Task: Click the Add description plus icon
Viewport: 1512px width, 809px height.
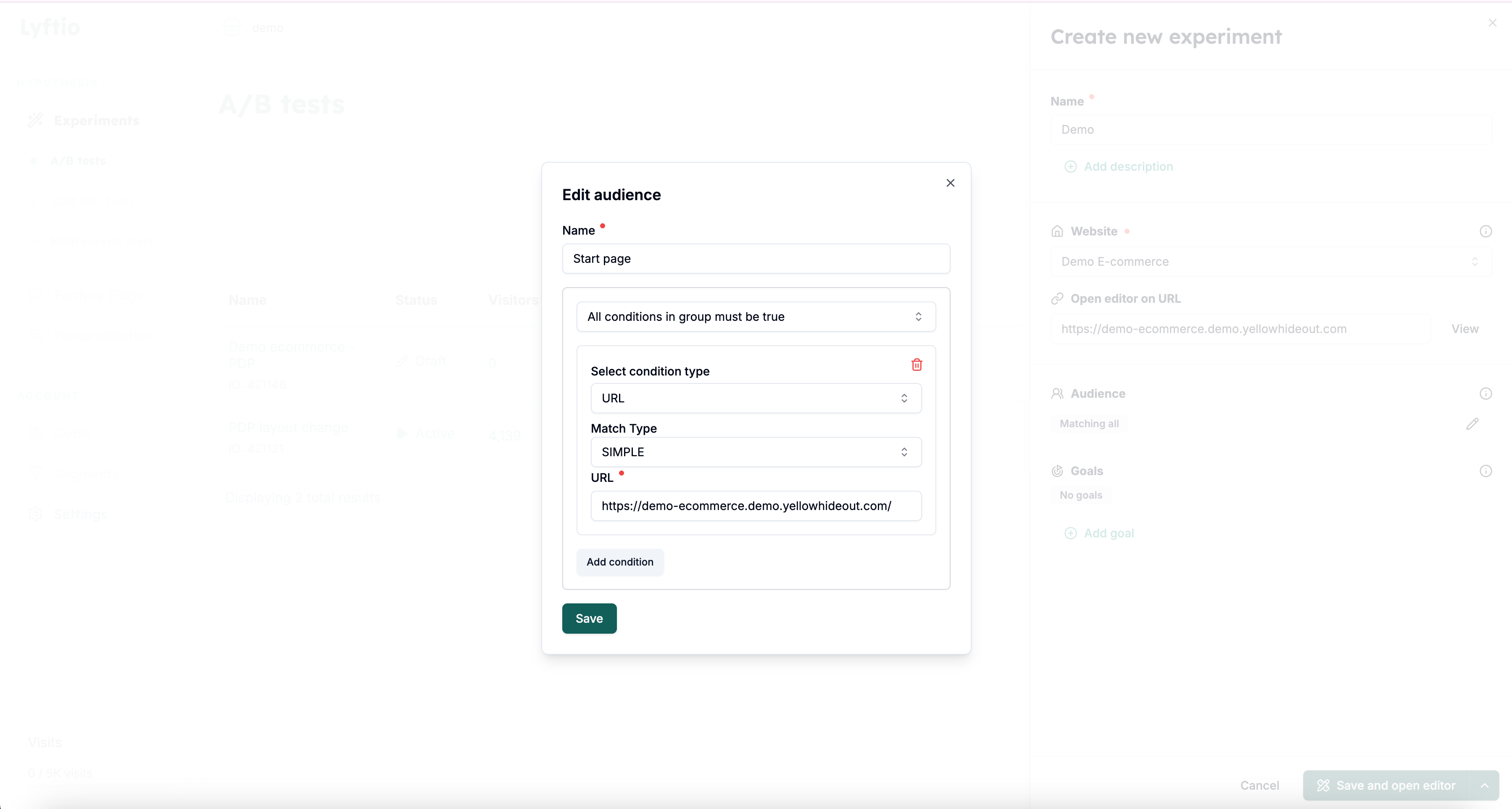Action: (x=1070, y=167)
